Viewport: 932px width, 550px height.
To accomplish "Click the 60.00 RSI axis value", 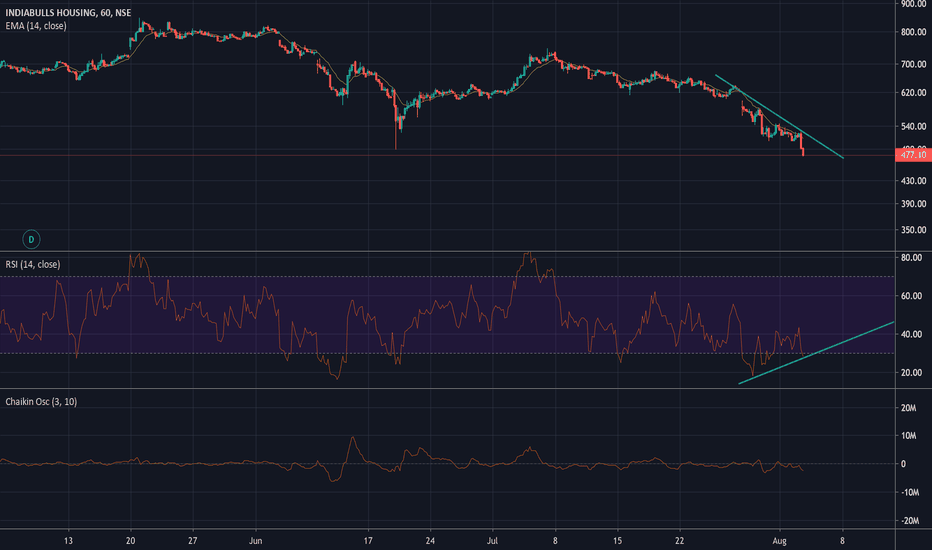I will pyautogui.click(x=912, y=296).
